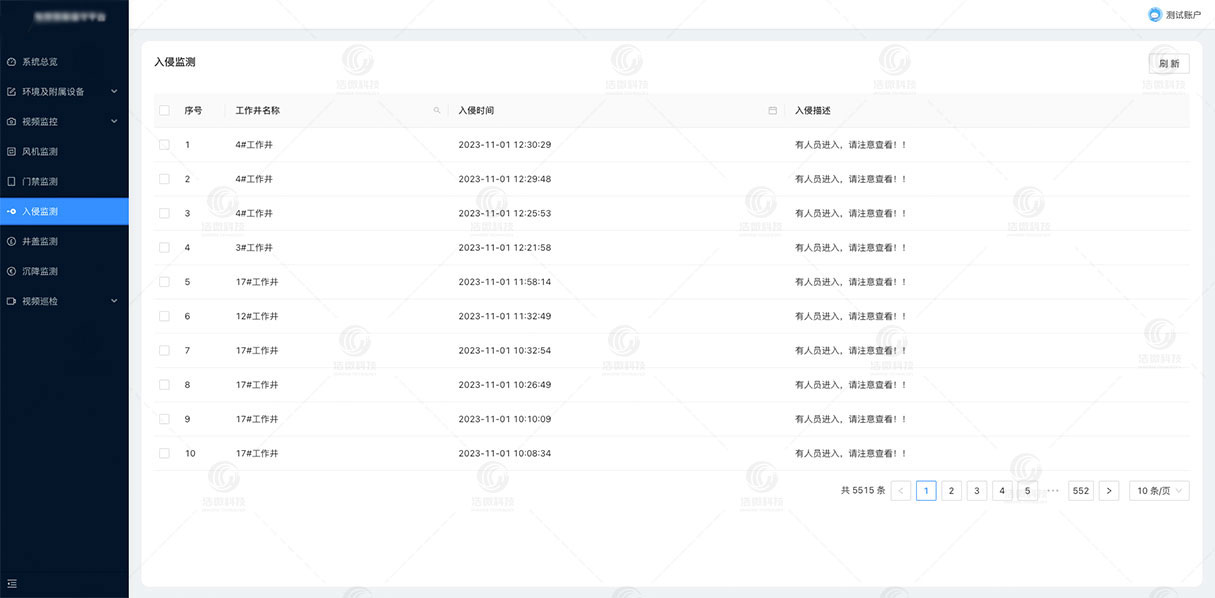Screen dimensions: 1215x598
Task: Expand the 视频监控 submenu
Action: coord(114,122)
